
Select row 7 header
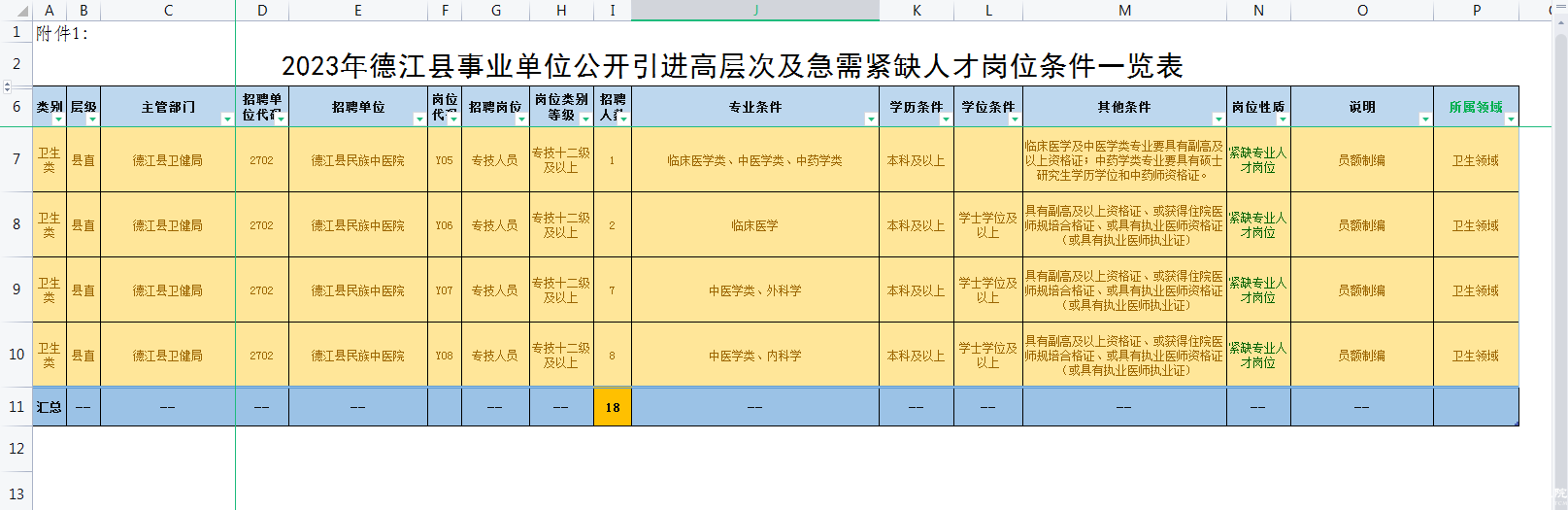point(17,159)
